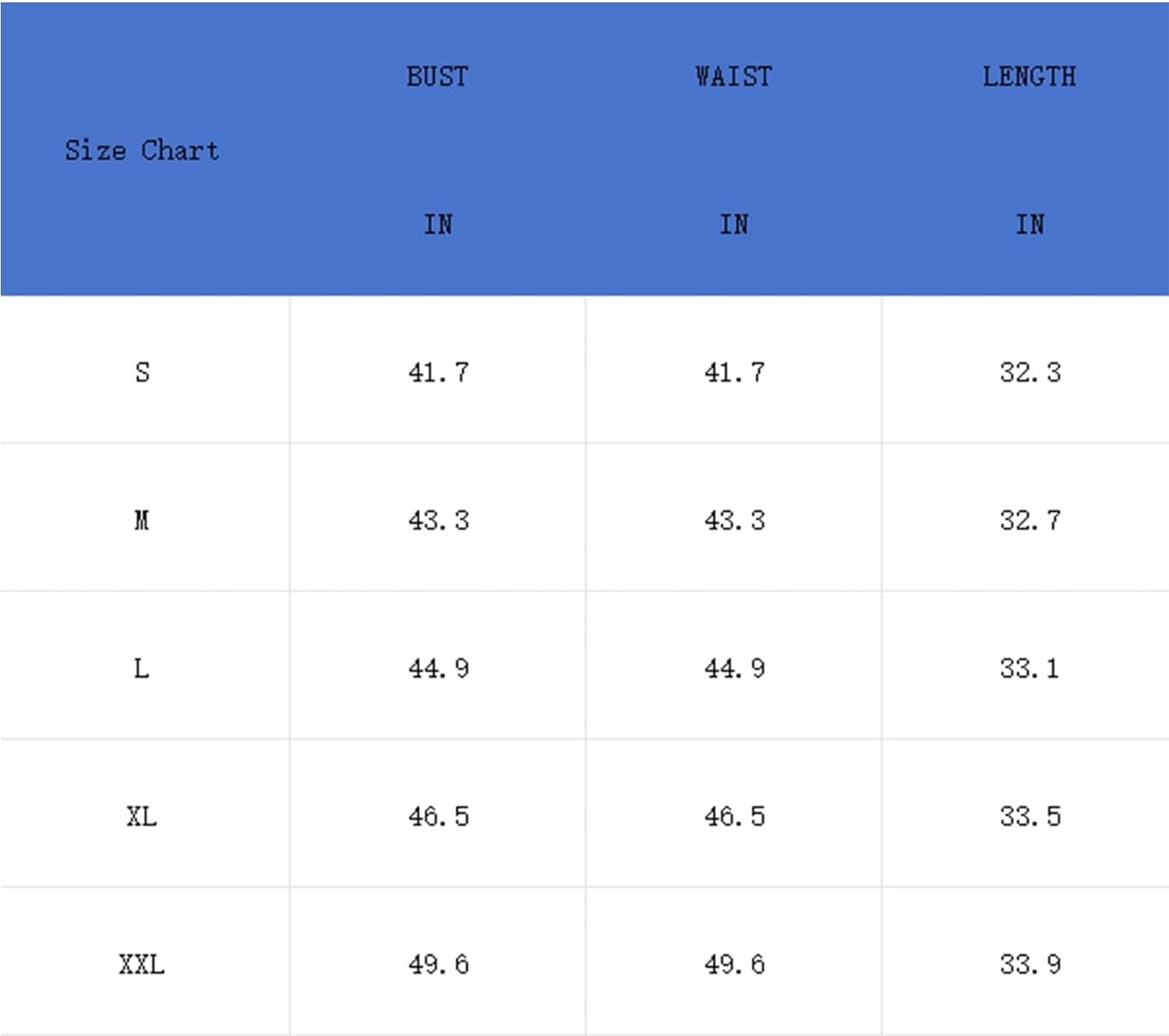
Task: Click the IN unit under LENGTH
Action: [x=1029, y=225]
